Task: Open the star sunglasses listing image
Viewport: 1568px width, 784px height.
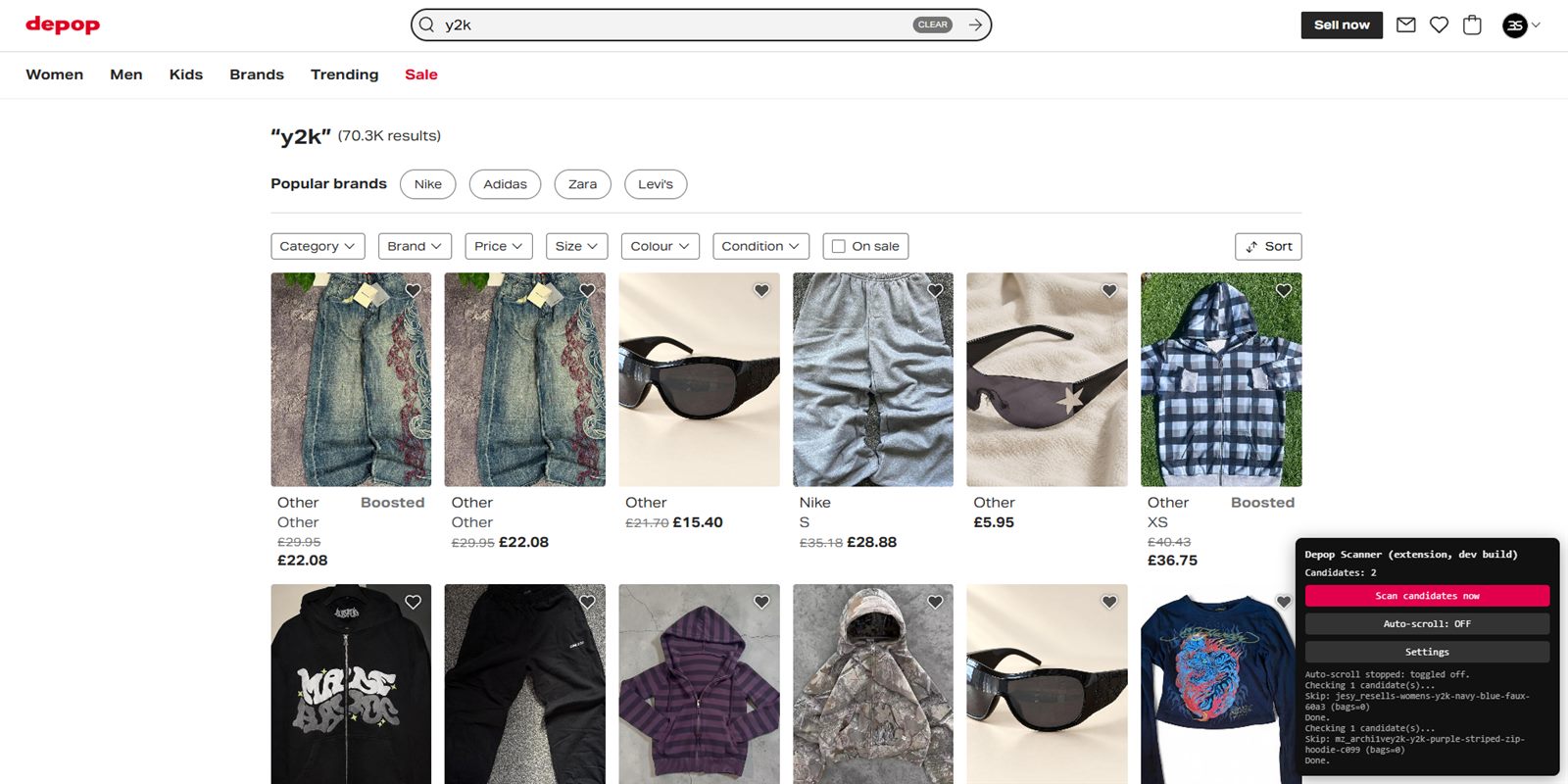Action: click(x=1047, y=379)
